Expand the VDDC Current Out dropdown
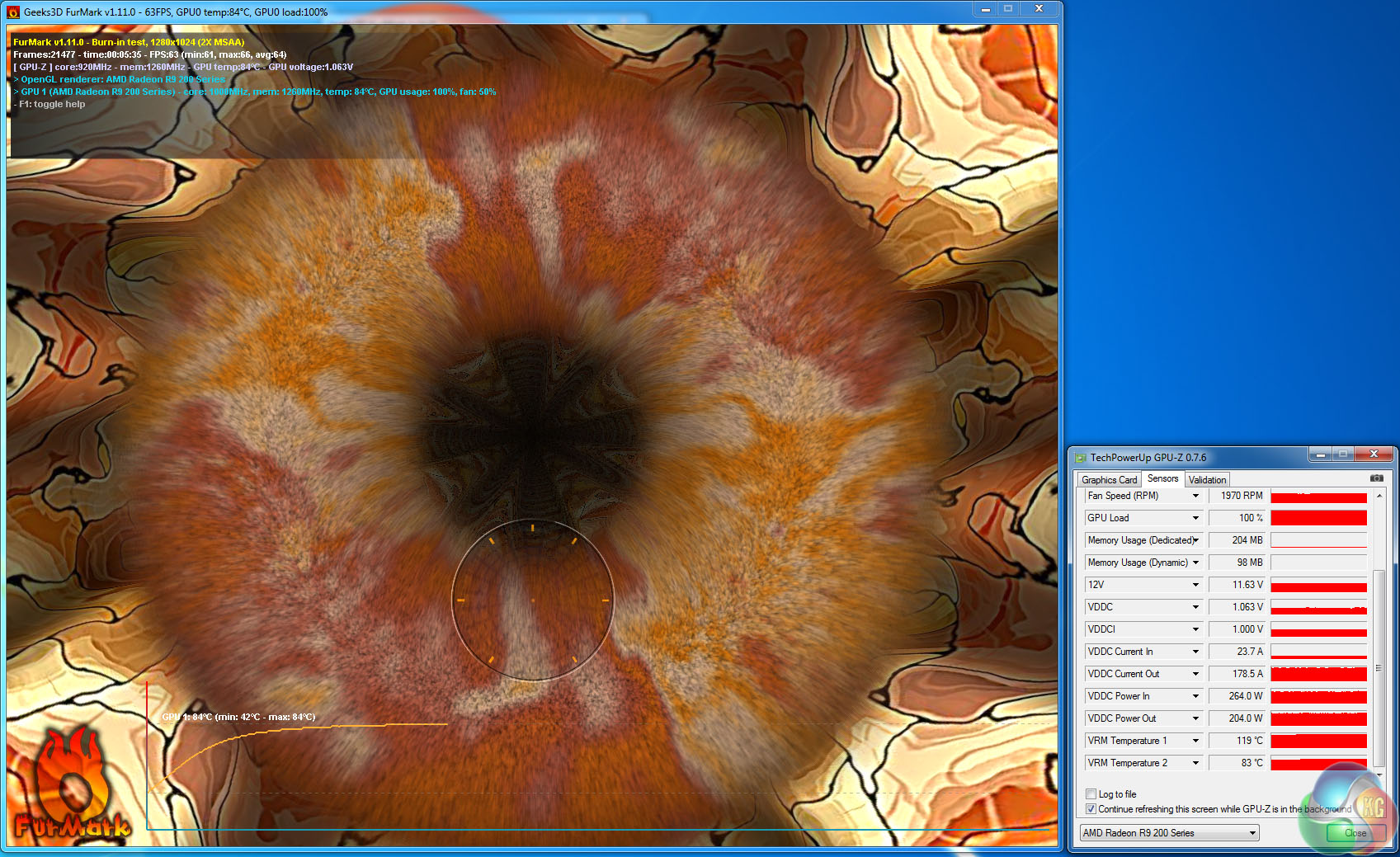The width and height of the screenshot is (1400, 857). [x=1195, y=674]
